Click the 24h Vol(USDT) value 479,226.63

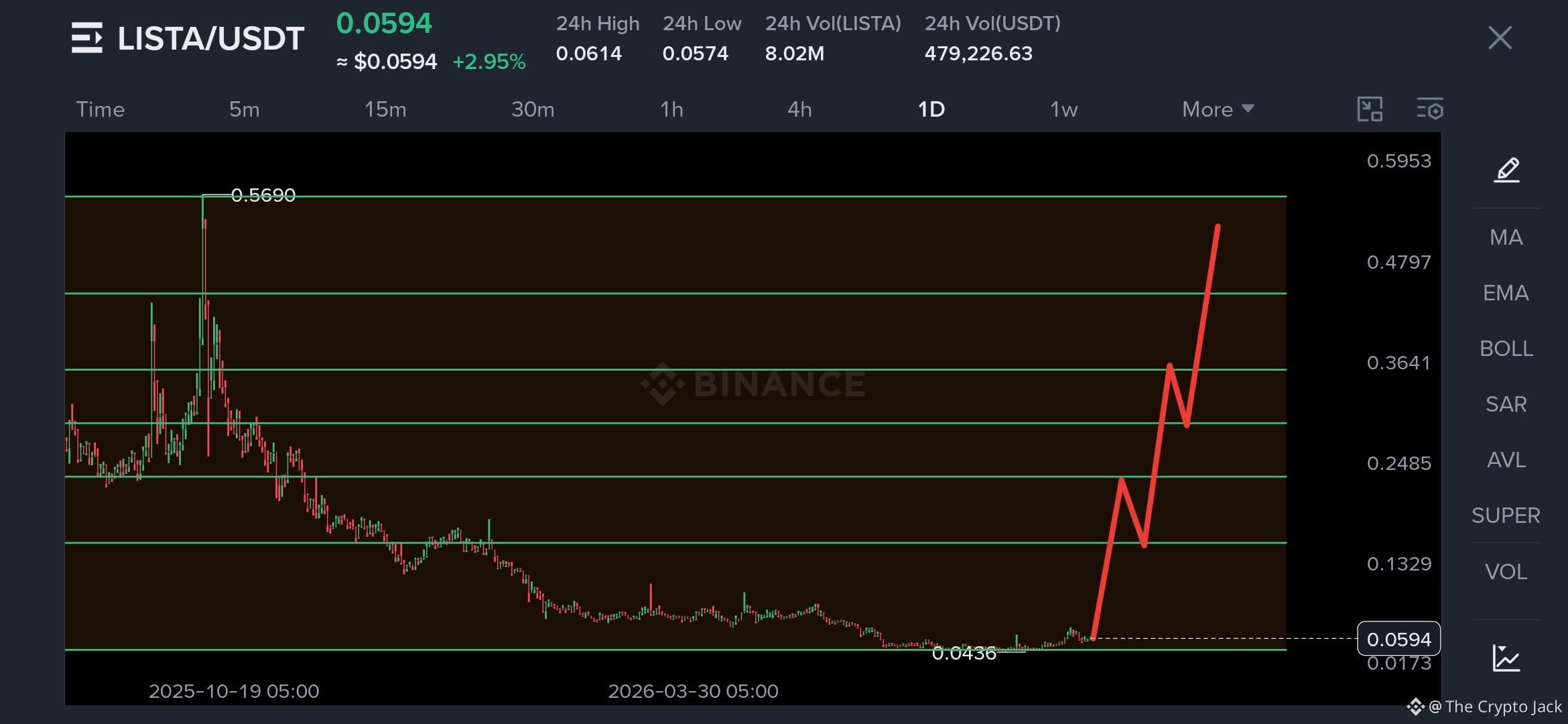pos(978,54)
